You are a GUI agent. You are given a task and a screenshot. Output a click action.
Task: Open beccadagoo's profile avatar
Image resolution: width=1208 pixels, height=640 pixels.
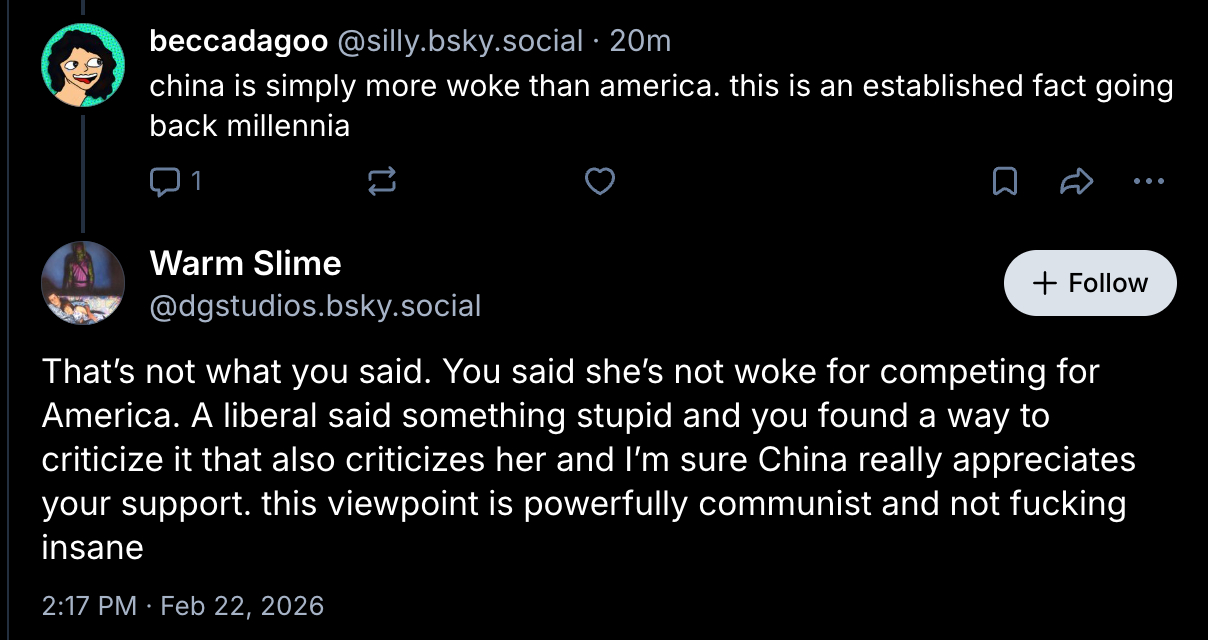(82, 65)
